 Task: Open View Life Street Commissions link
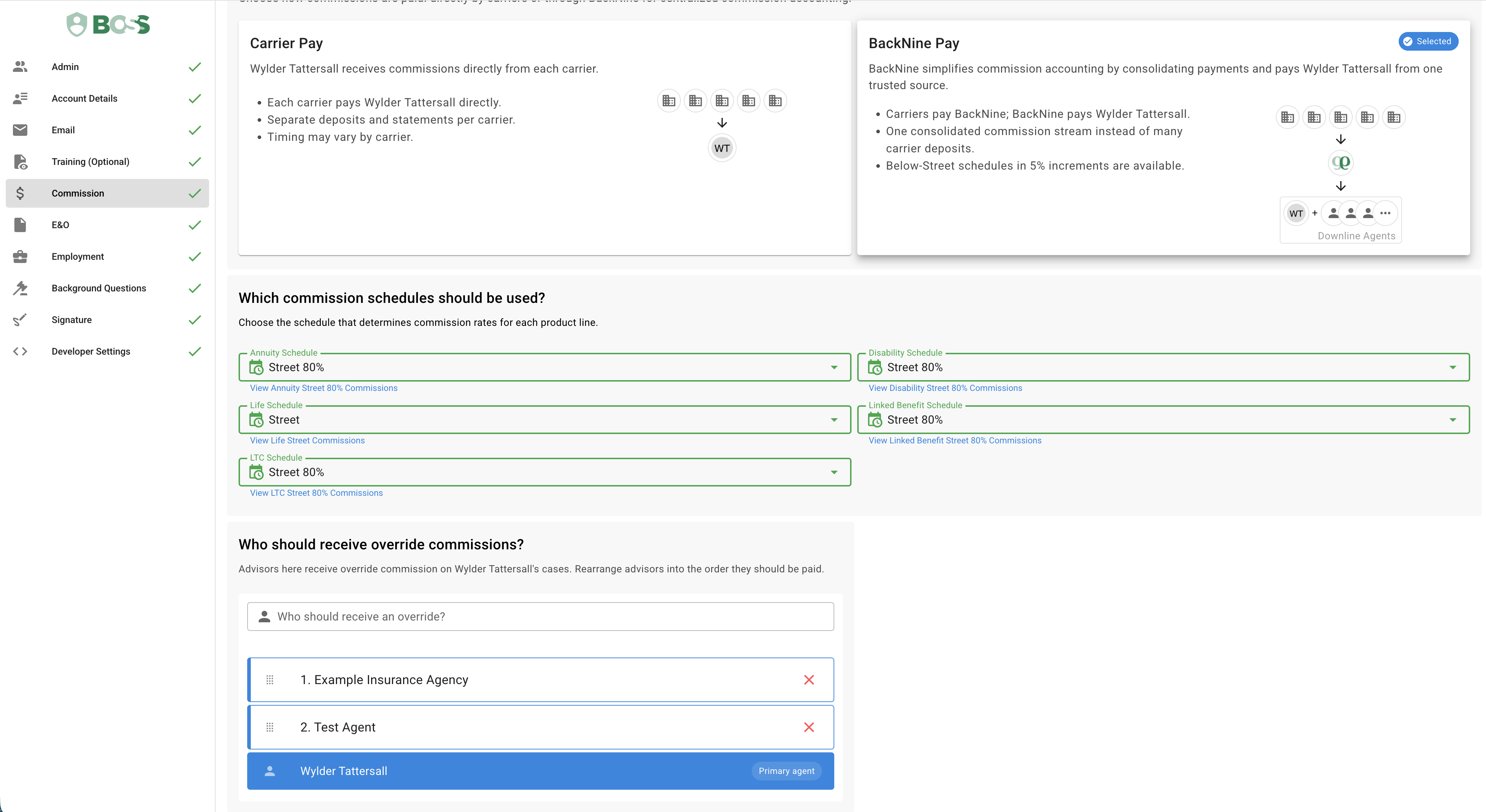pos(308,440)
